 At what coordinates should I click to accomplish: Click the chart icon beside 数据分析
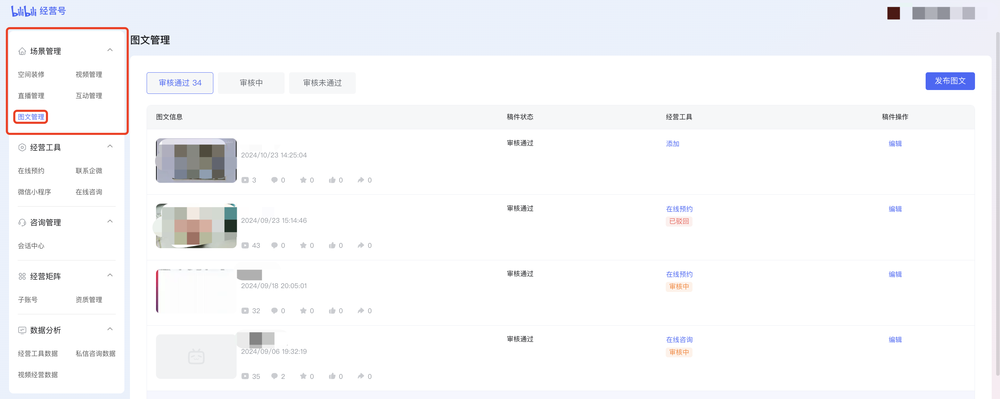pyautogui.click(x=22, y=330)
